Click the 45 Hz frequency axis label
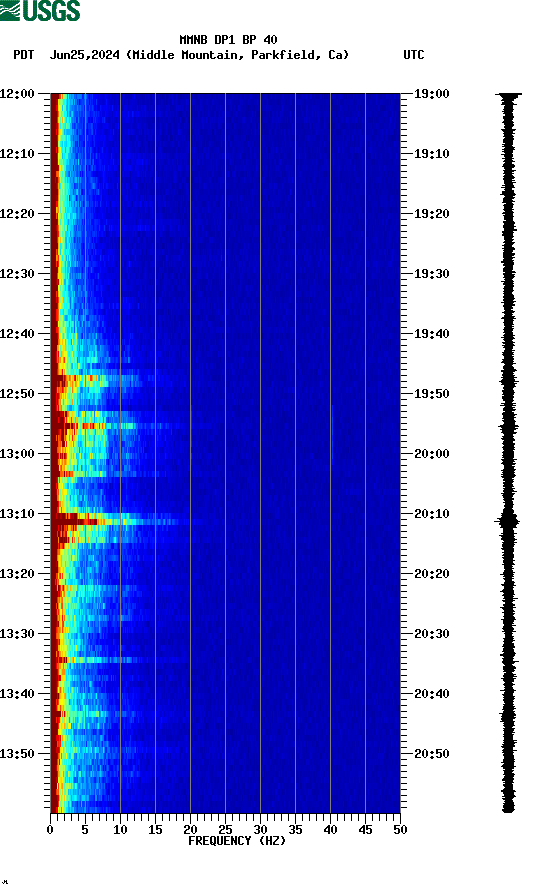552x893 pixels. [365, 830]
